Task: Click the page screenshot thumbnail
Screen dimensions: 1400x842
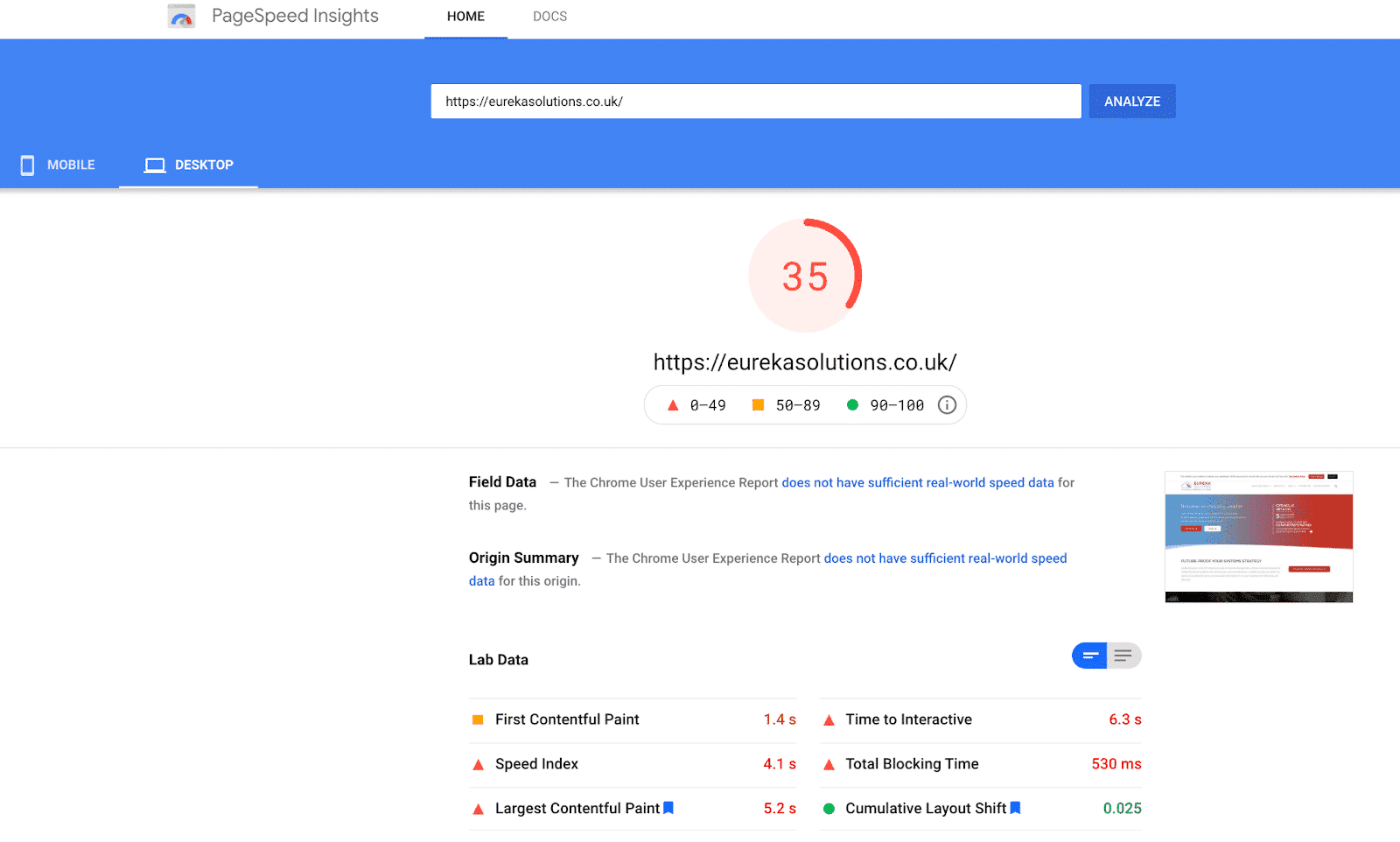Action: (x=1258, y=536)
